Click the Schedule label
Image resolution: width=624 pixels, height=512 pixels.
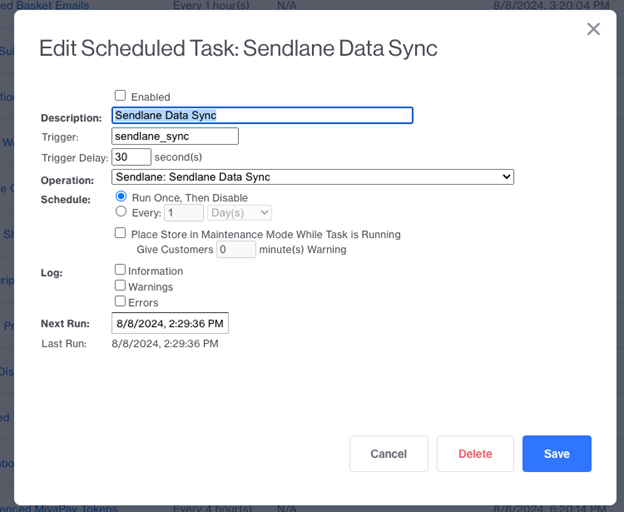(x=66, y=200)
